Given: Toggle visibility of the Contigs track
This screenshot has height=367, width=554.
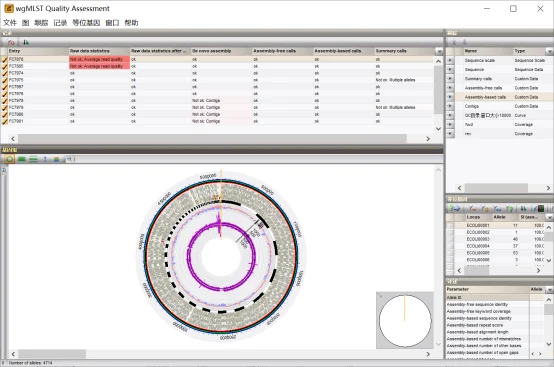Looking at the screenshot, I should point(450,106).
